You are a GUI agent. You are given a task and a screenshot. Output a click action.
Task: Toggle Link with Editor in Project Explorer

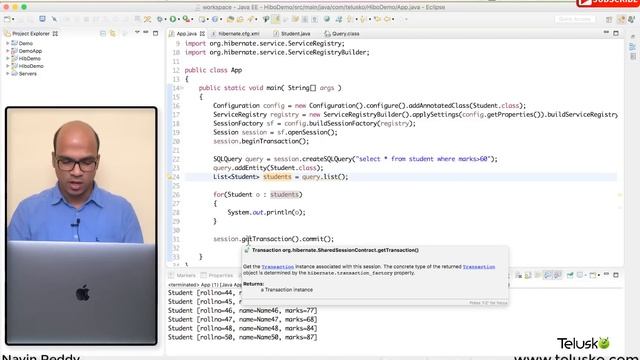click(113, 33)
